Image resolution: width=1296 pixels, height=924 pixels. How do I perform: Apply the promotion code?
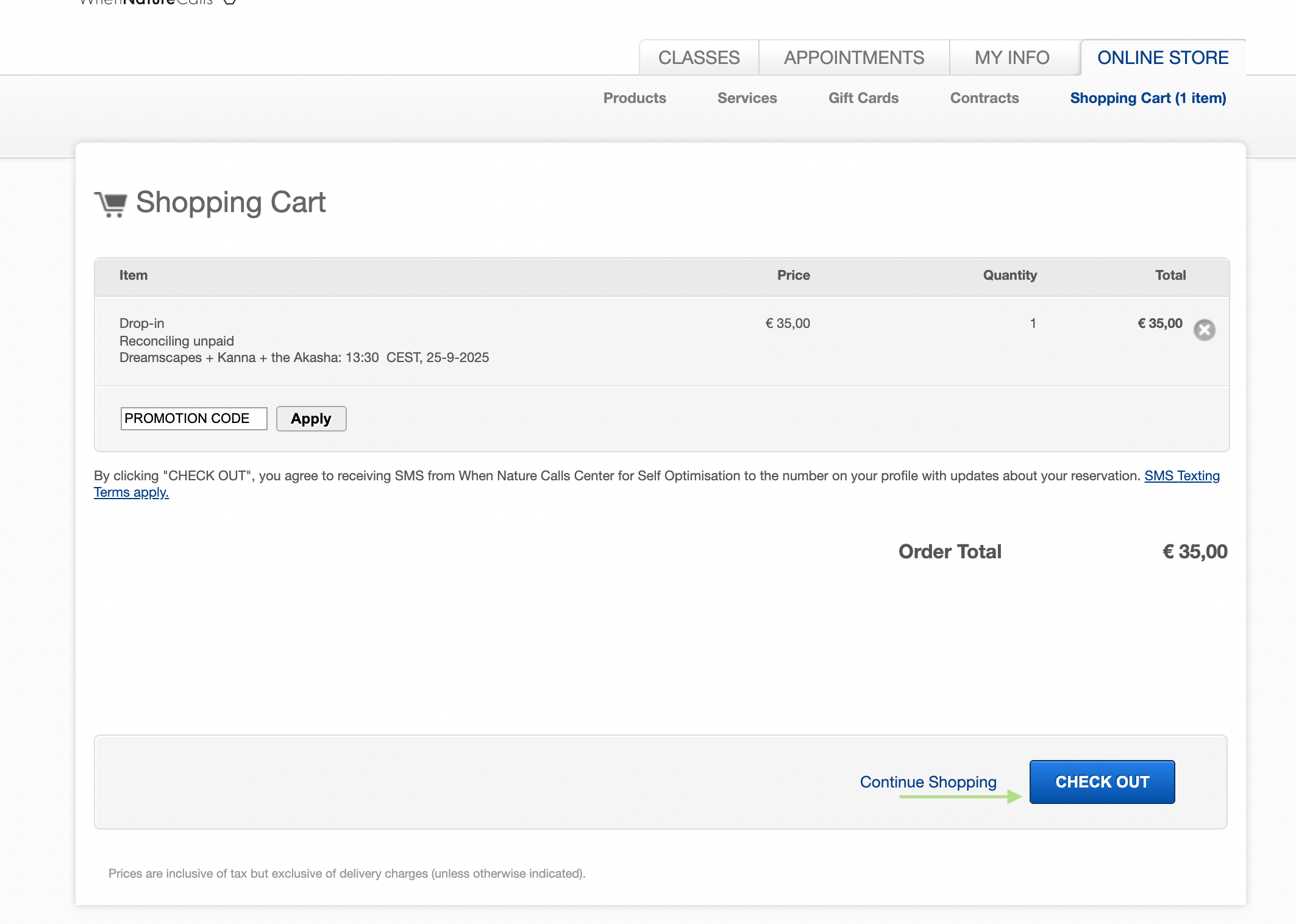pos(311,419)
